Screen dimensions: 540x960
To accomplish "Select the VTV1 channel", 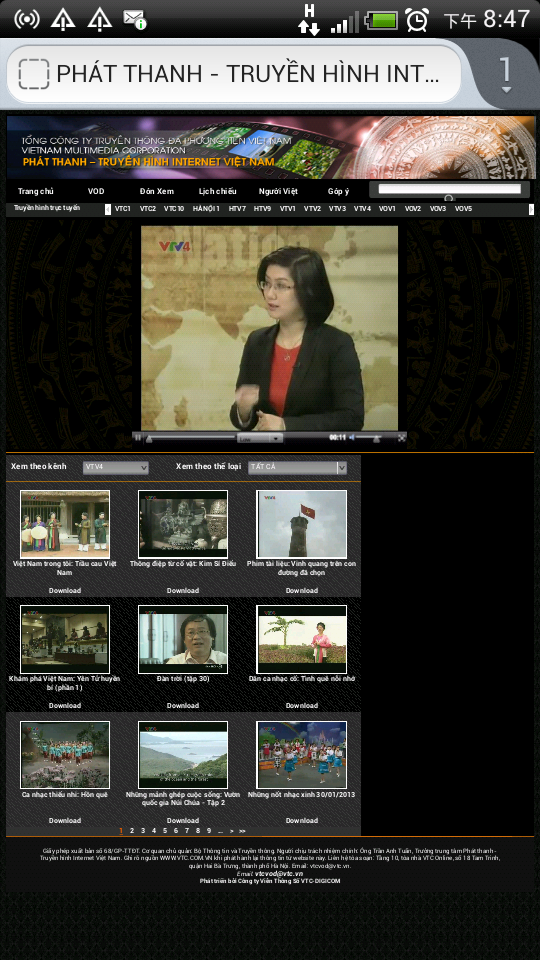I will (x=288, y=209).
